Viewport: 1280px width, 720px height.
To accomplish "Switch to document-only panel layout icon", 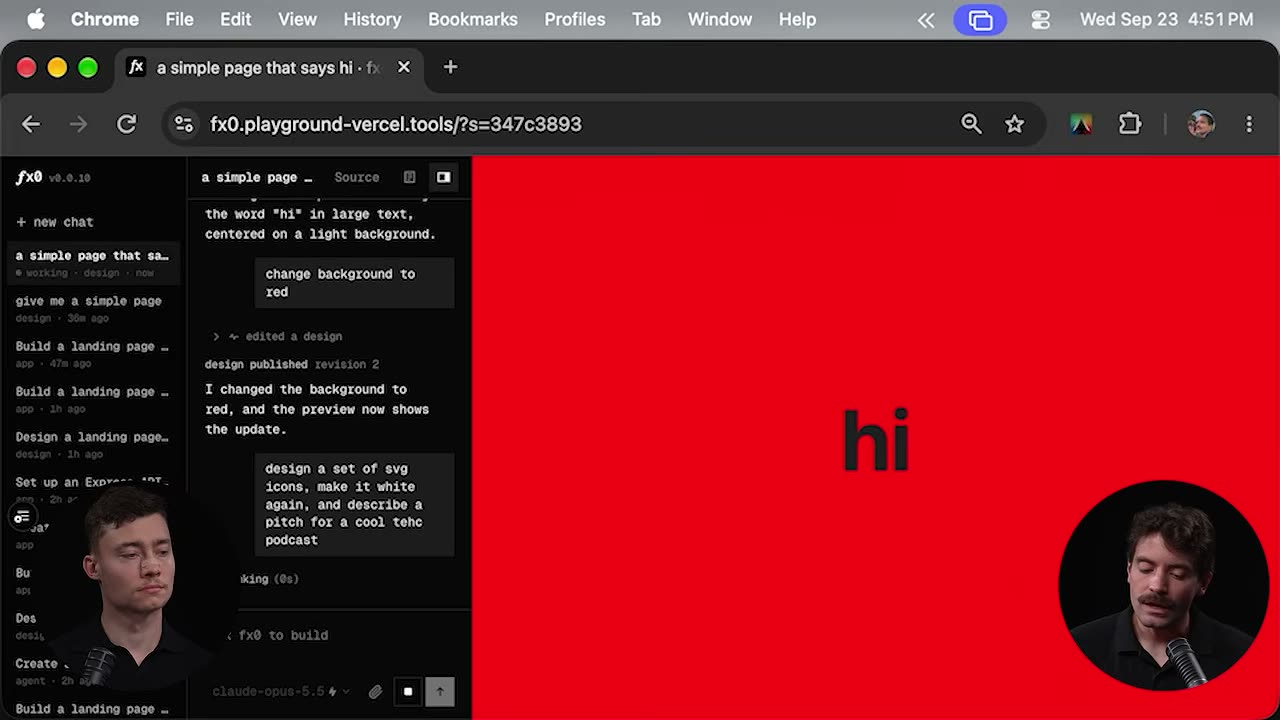I will point(409,177).
